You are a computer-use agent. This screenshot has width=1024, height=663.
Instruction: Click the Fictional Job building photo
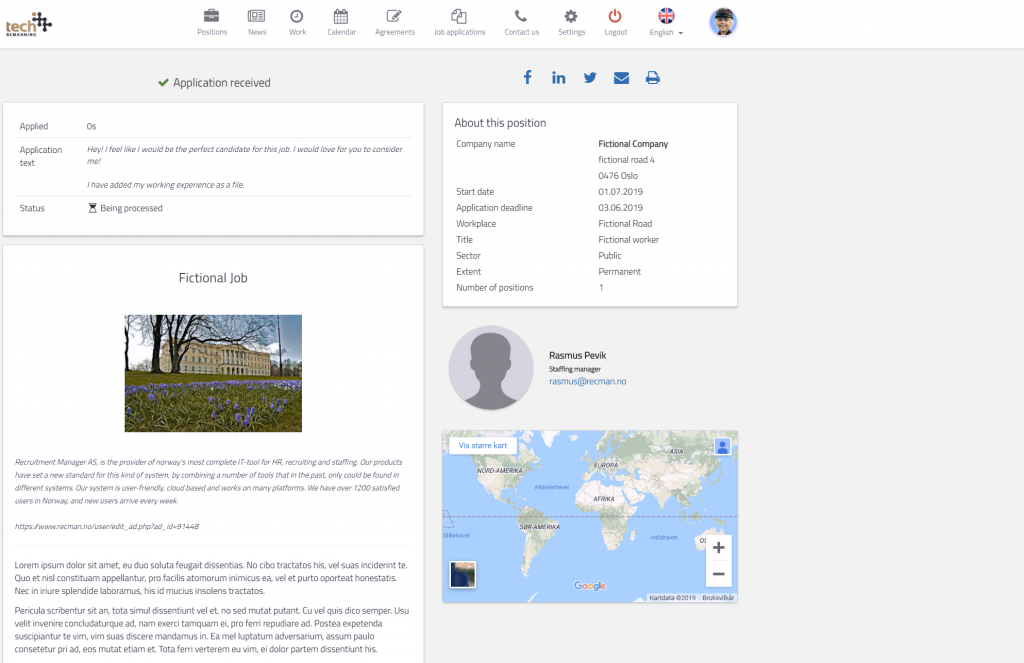(213, 373)
